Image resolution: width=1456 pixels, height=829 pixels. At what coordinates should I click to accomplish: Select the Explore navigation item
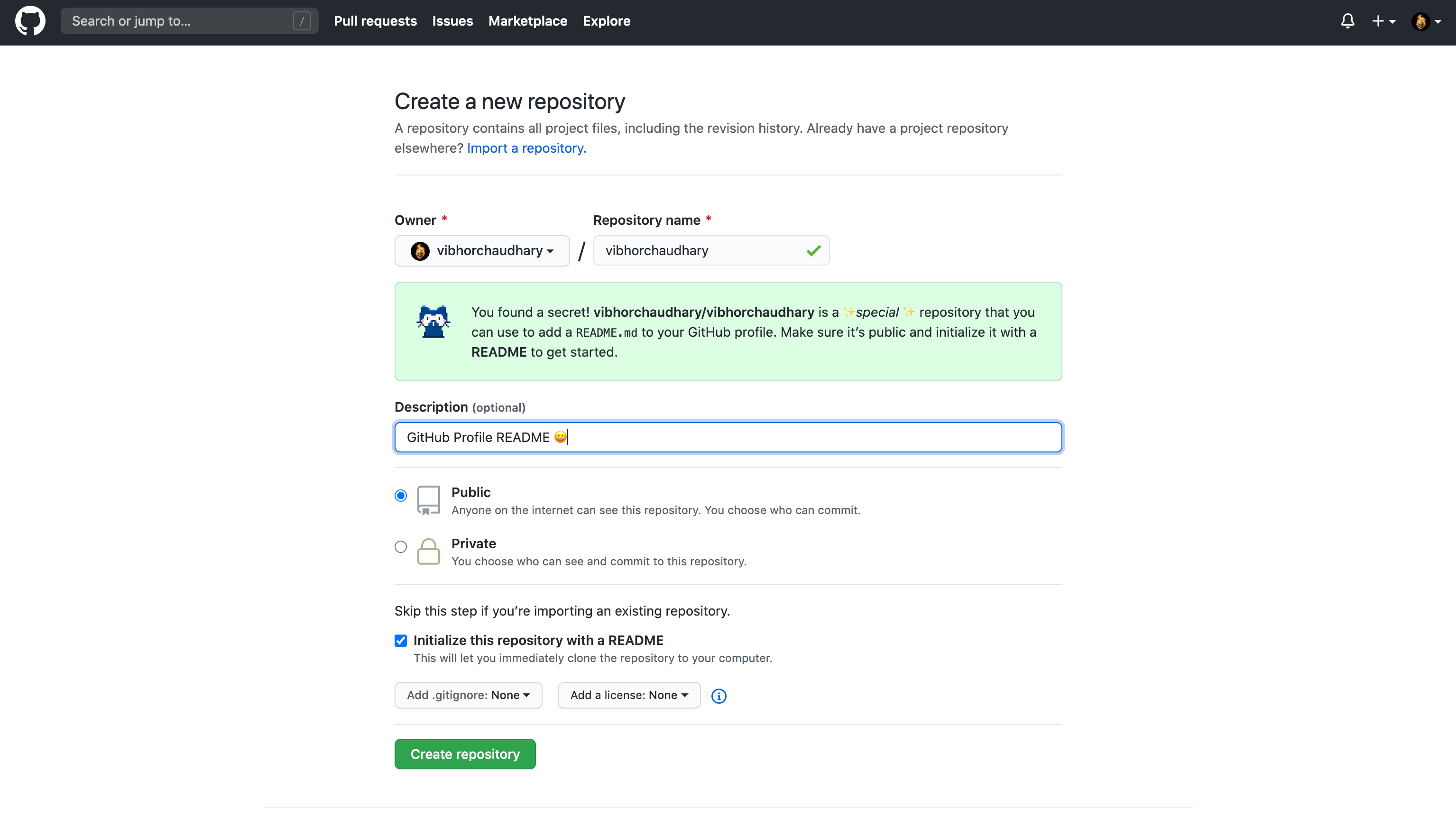[606, 21]
